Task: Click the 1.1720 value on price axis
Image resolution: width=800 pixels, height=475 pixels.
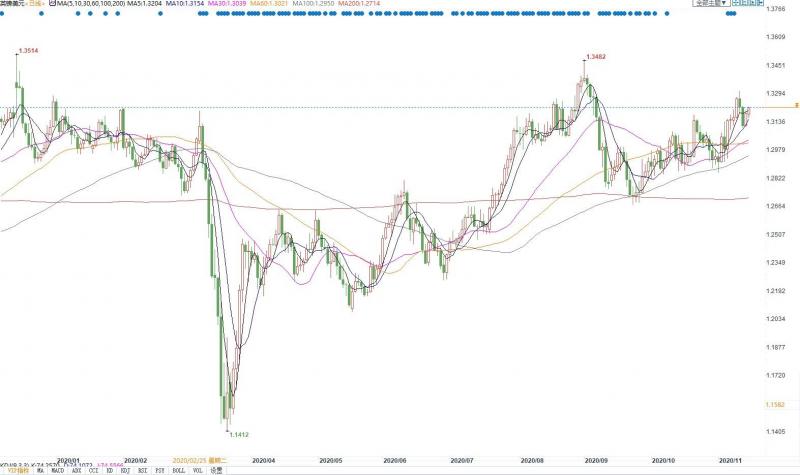Action: [775, 376]
